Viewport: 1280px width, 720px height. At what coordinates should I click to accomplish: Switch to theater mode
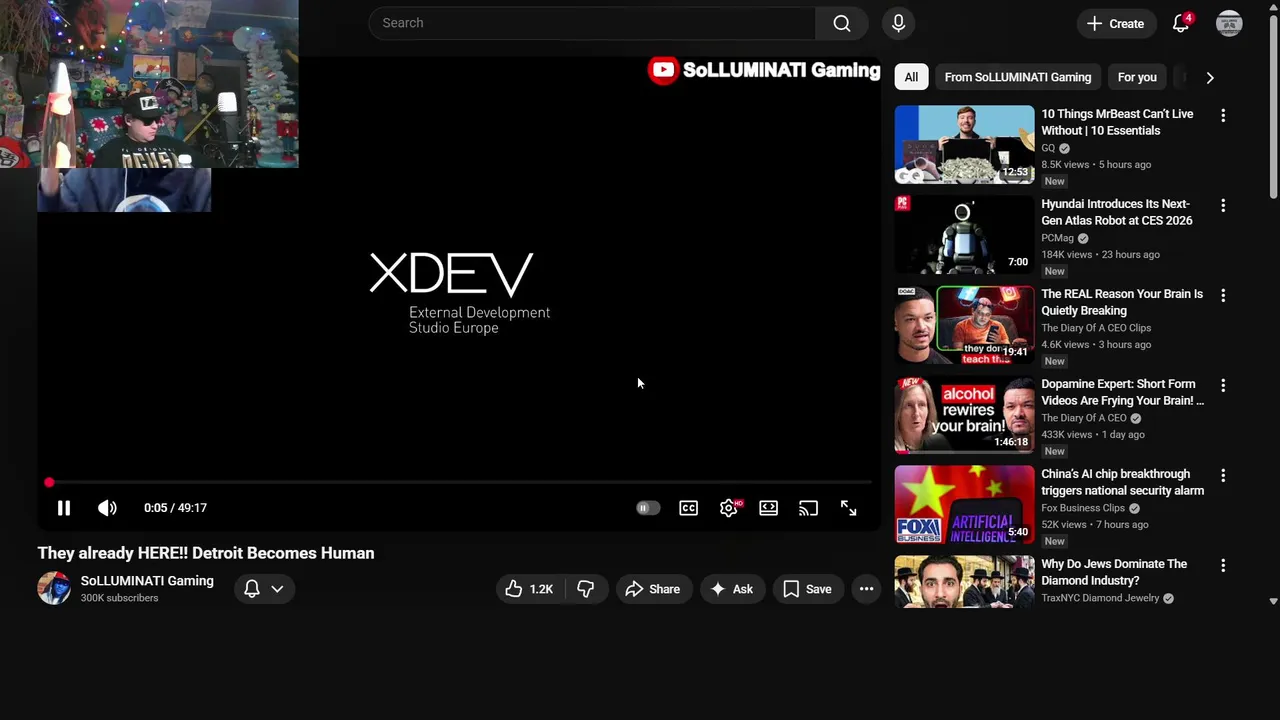[768, 508]
